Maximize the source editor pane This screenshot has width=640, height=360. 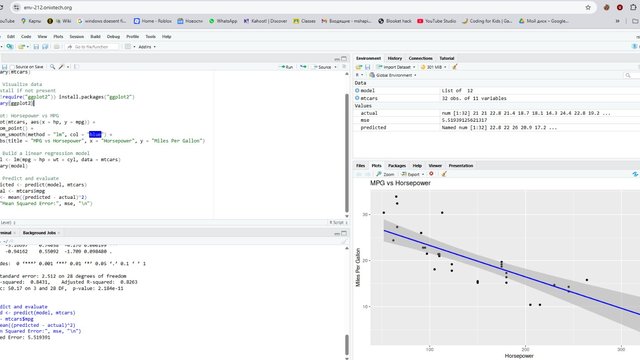344,59
